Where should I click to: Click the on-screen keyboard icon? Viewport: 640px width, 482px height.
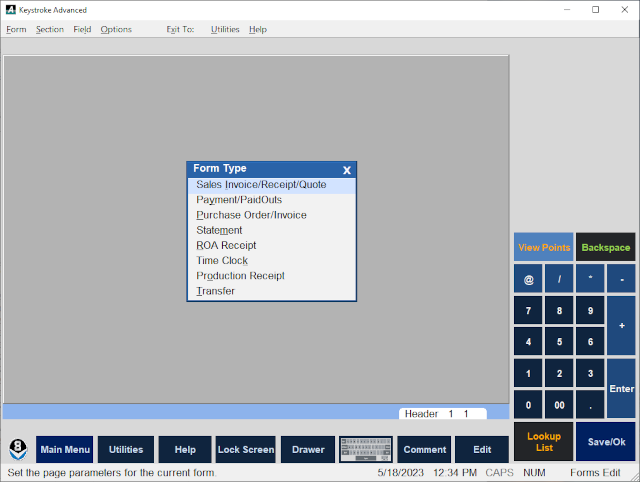click(x=365, y=449)
